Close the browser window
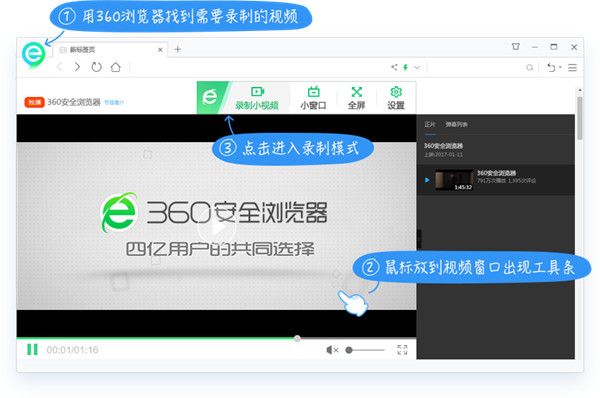 (x=574, y=47)
